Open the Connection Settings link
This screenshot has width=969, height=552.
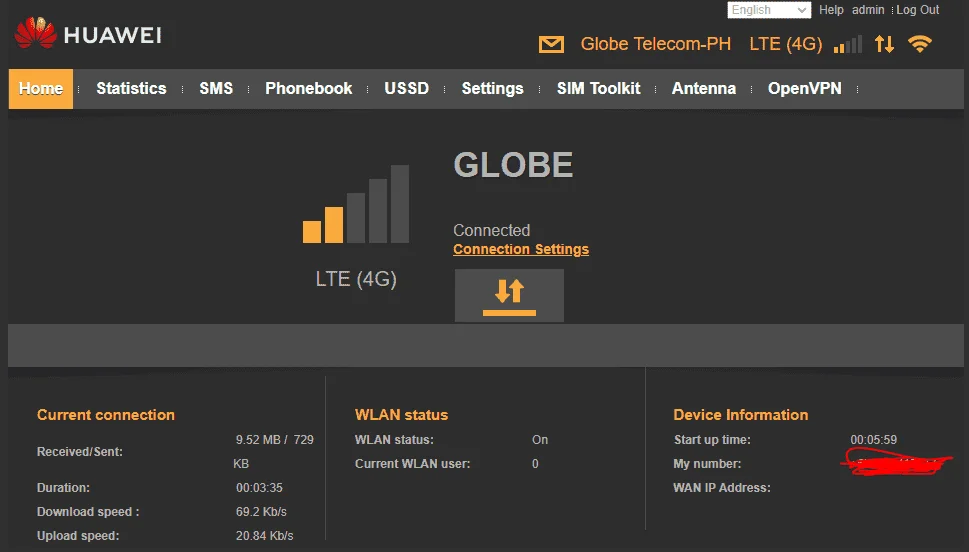coord(521,249)
